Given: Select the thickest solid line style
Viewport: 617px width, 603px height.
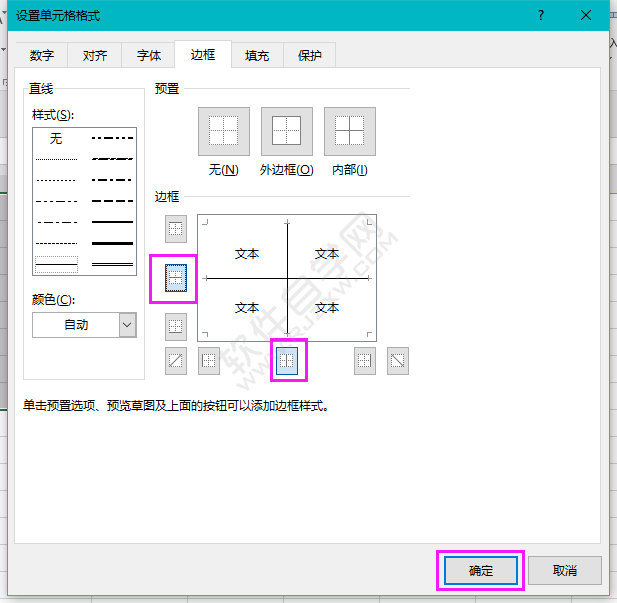Looking at the screenshot, I should click(113, 243).
